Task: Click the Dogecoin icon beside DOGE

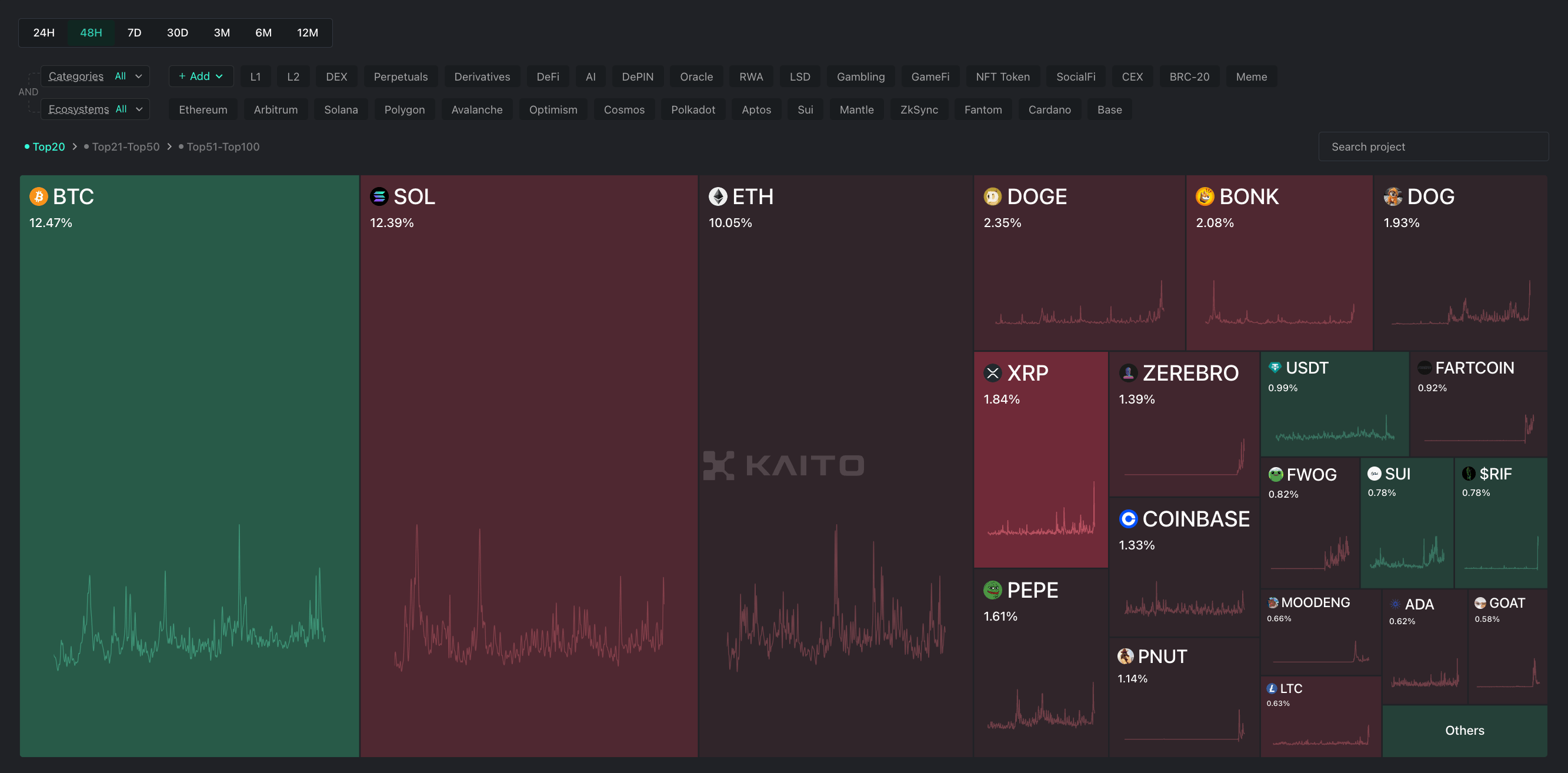Action: tap(993, 196)
